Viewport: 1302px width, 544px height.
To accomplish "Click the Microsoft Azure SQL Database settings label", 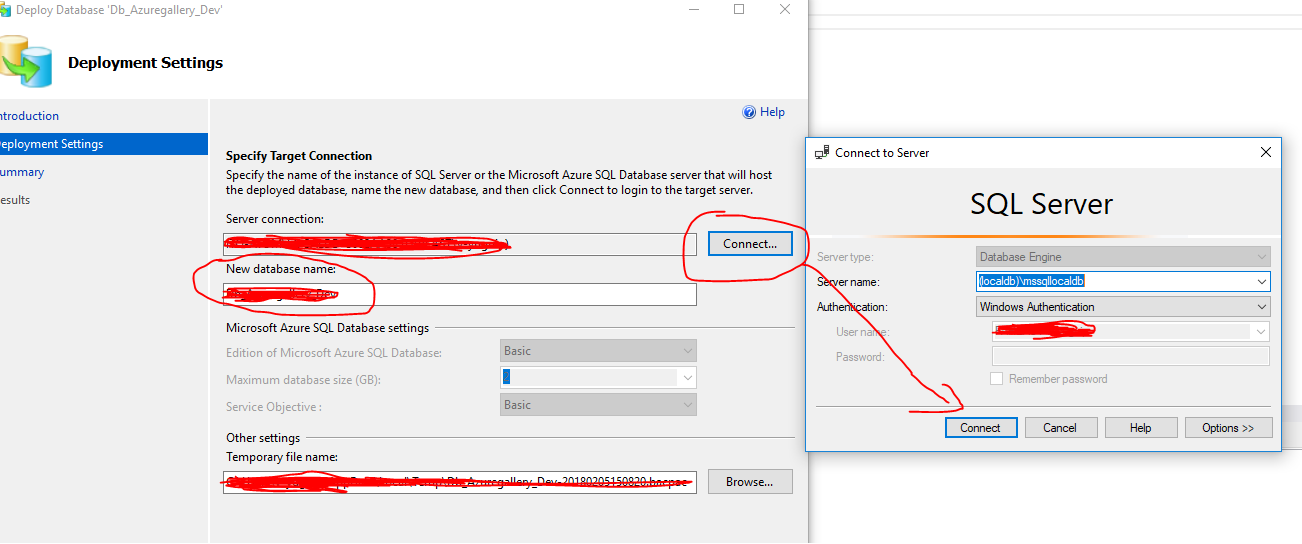I will click(327, 328).
